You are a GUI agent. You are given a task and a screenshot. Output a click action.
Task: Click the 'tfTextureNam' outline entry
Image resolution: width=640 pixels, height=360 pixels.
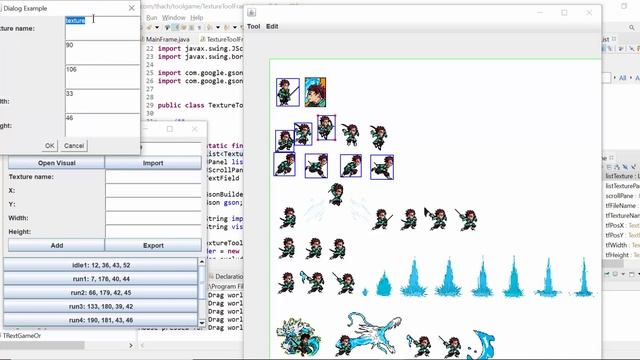(622, 215)
